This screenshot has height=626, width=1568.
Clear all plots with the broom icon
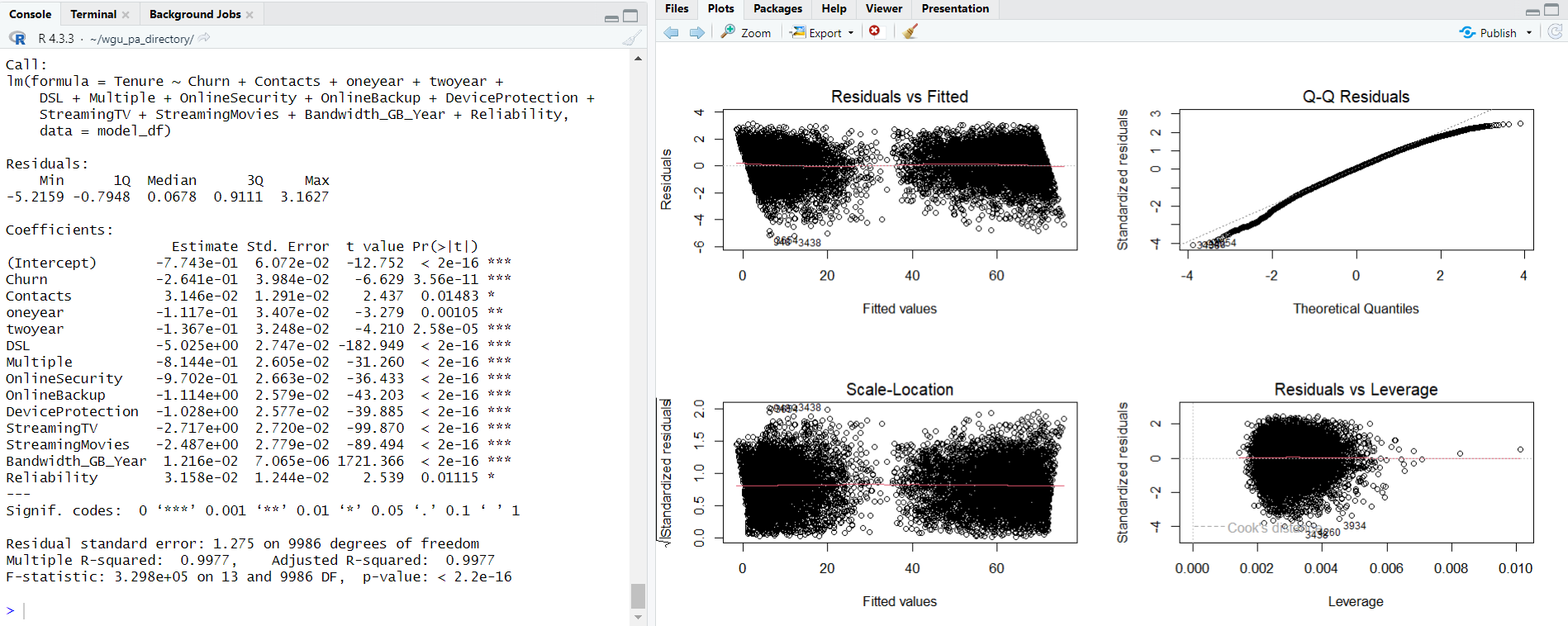[910, 31]
